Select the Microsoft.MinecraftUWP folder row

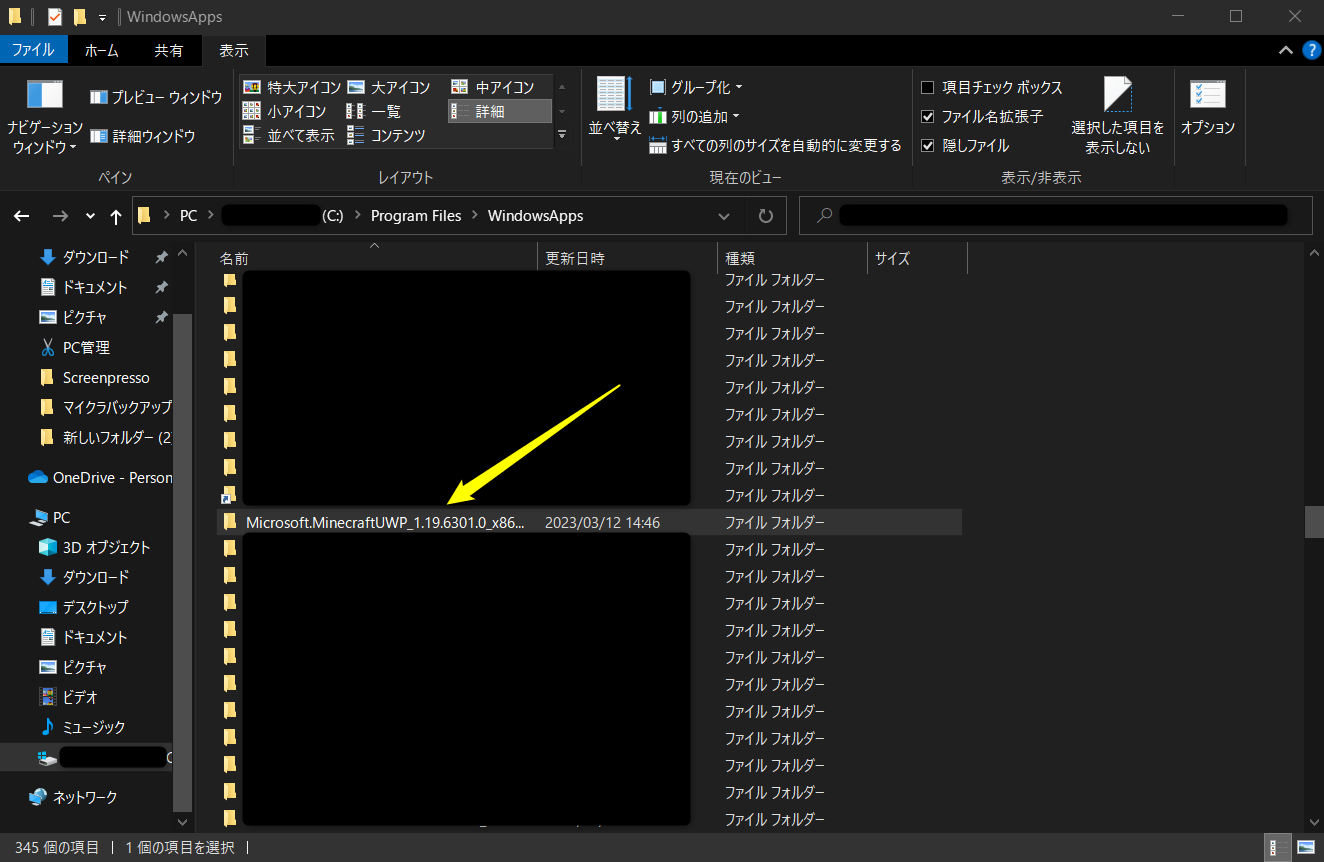point(384,522)
